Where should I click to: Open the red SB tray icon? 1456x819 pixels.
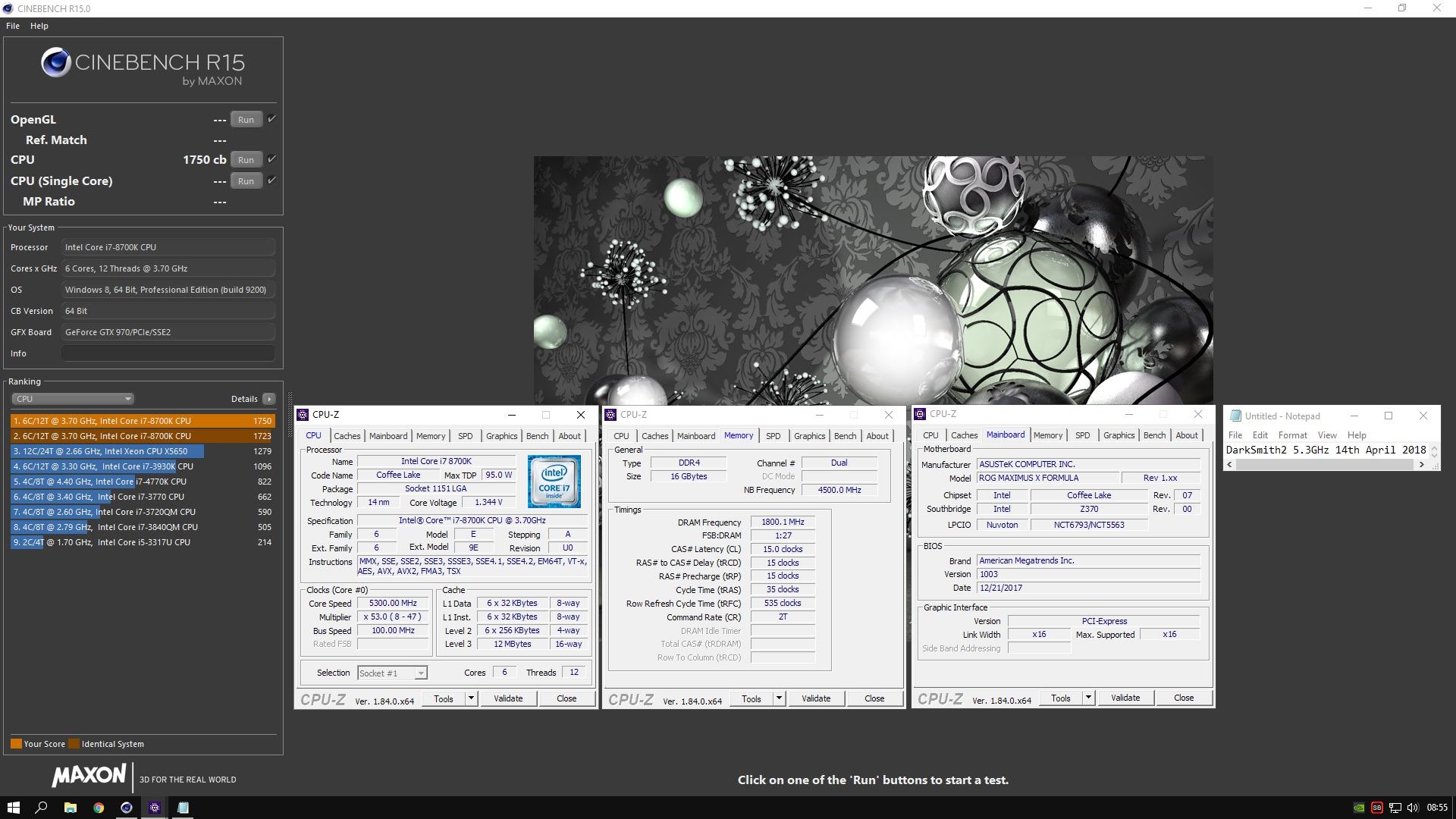pos(1377,808)
